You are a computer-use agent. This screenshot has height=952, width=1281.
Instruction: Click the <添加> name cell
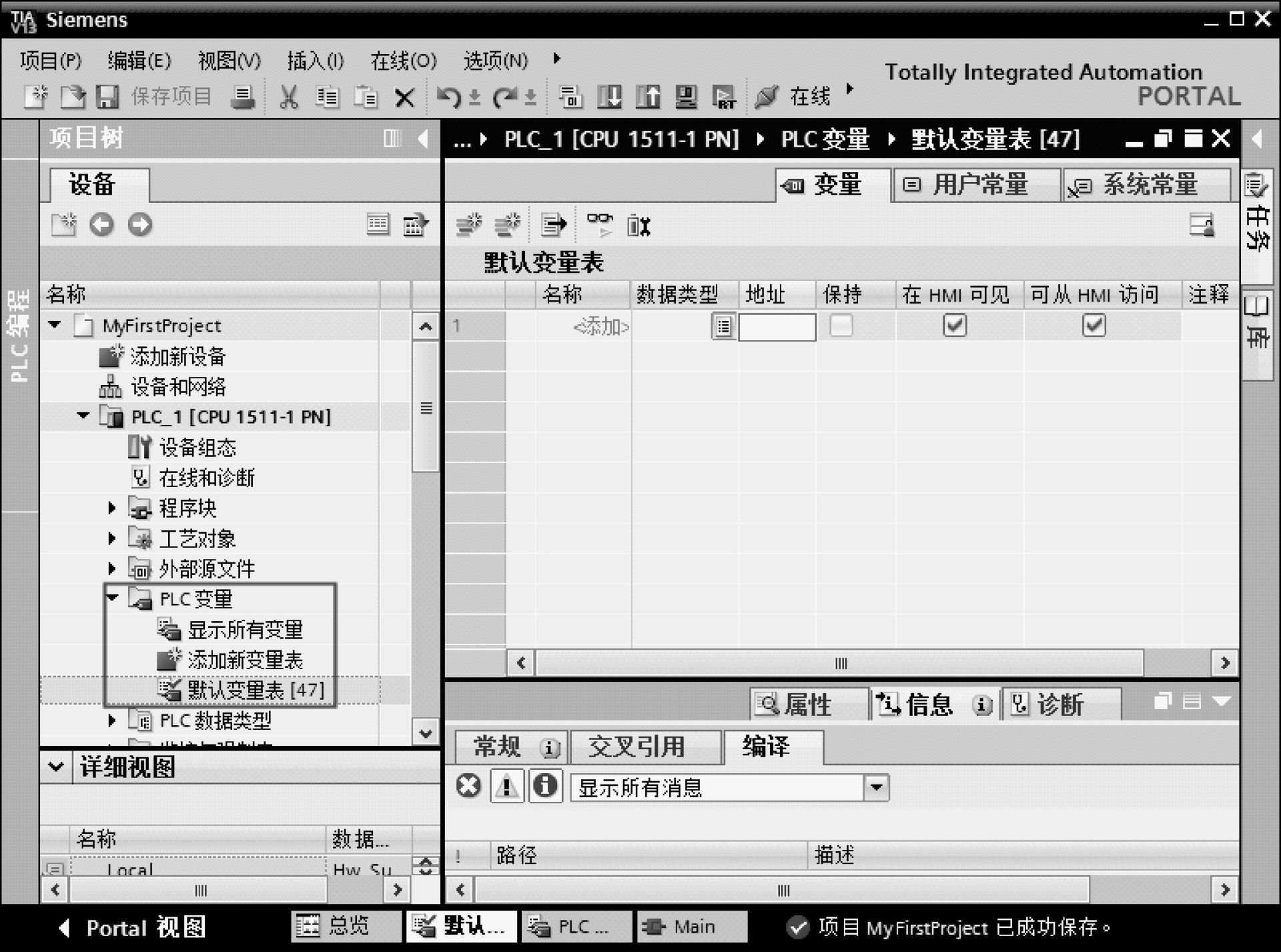point(584,327)
